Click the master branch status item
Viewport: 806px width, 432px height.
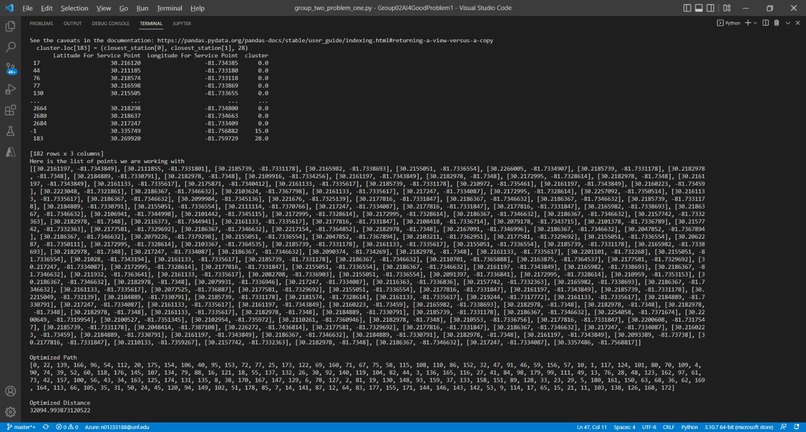[x=21, y=427]
